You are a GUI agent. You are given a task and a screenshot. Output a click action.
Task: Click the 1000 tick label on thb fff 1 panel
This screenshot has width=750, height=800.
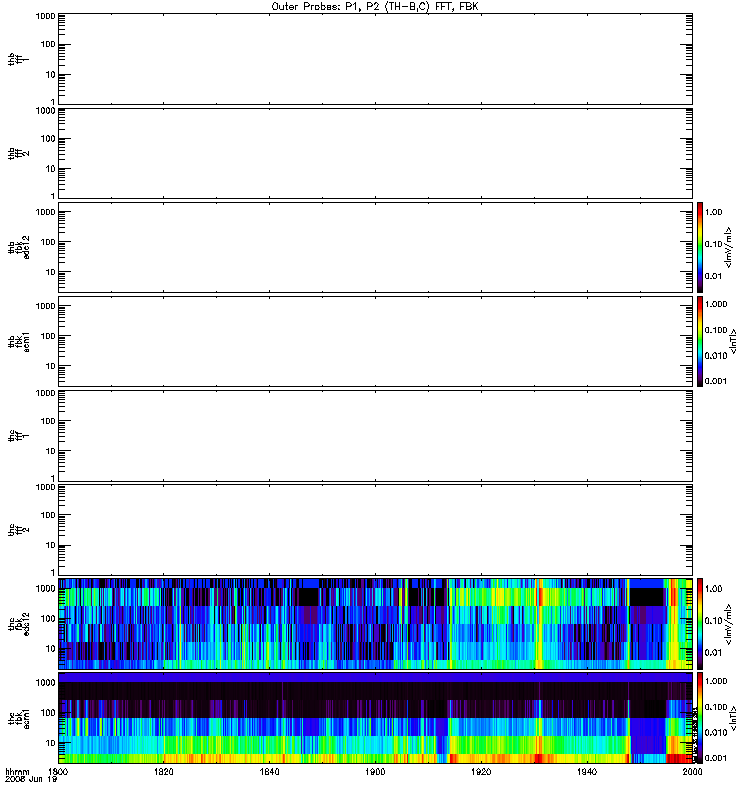[45, 16]
